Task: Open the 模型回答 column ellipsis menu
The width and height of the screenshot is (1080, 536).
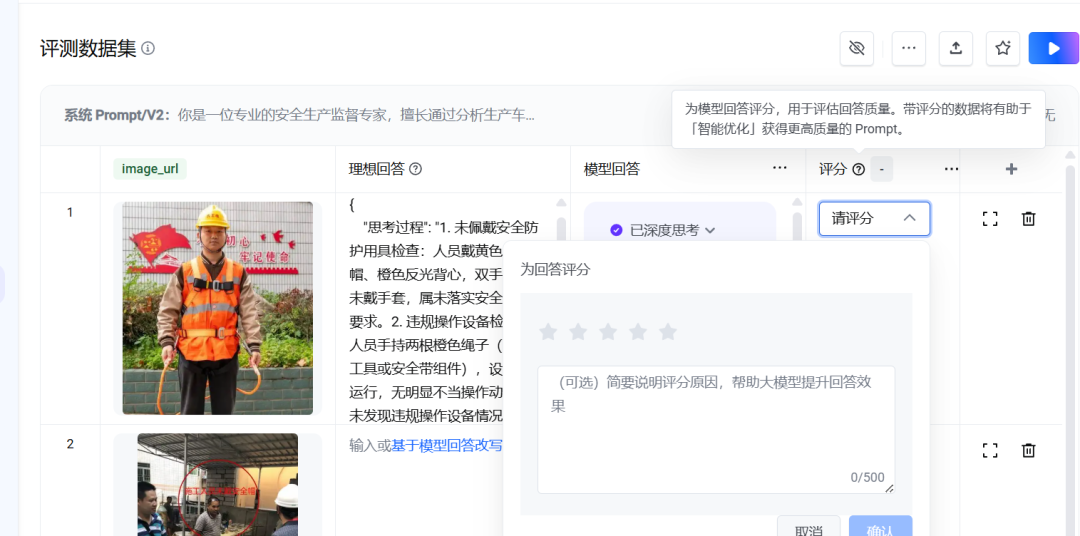Action: pos(780,168)
